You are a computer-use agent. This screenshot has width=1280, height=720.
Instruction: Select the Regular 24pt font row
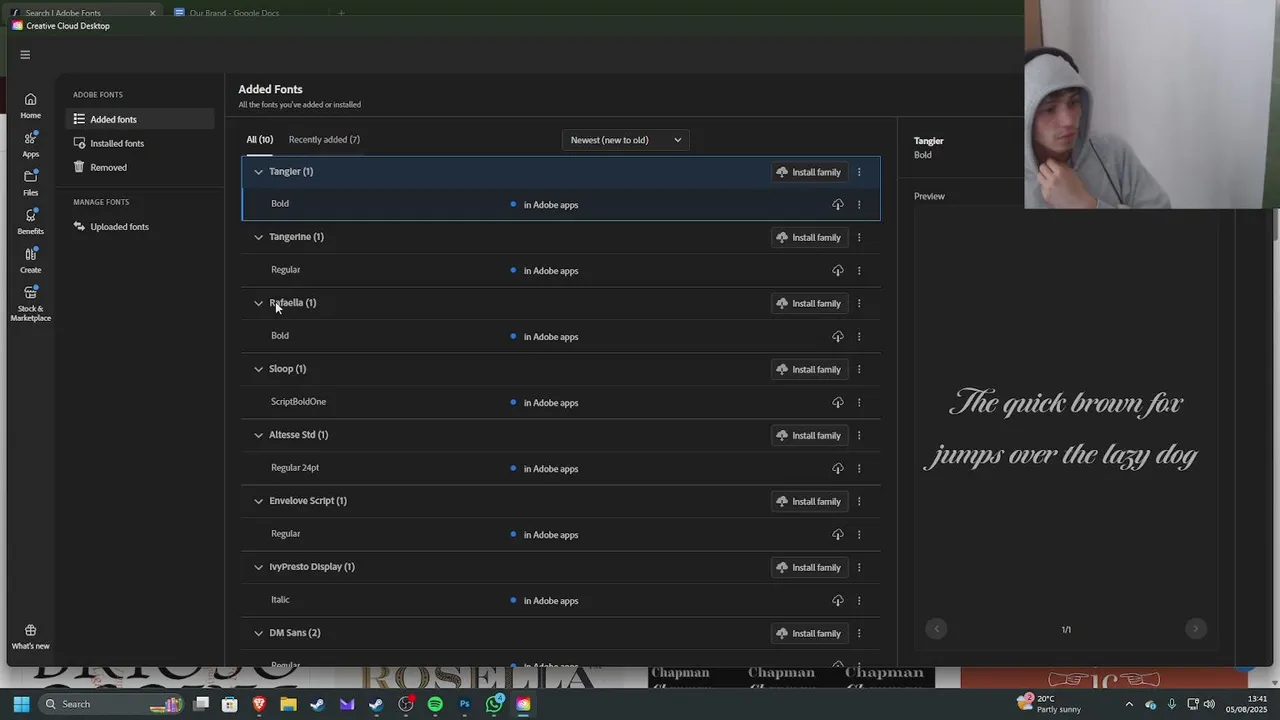tap(561, 468)
